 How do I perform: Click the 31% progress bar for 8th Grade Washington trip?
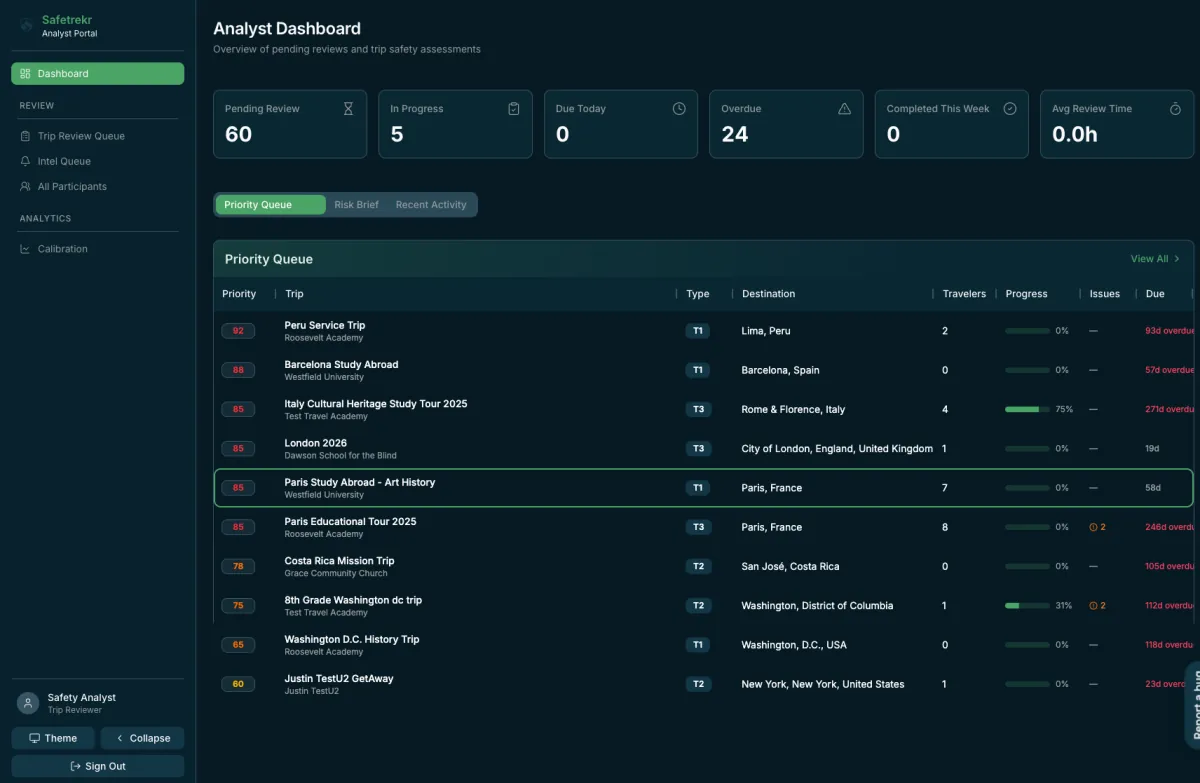(1027, 606)
